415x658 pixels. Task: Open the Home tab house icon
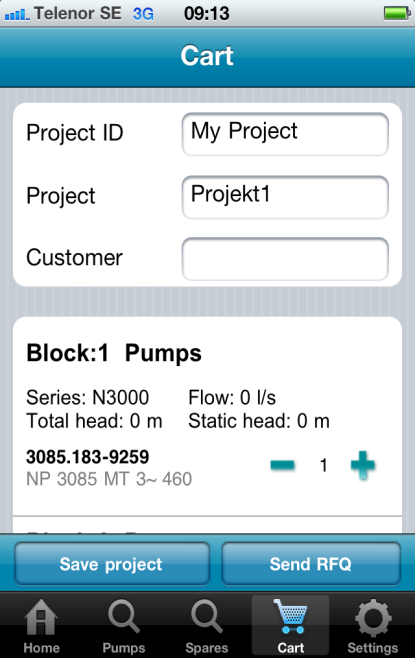click(41, 625)
